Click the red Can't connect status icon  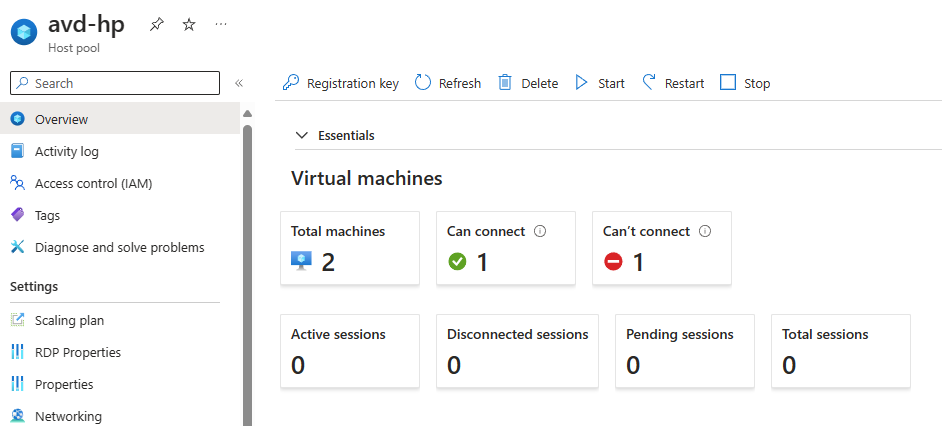coord(613,262)
